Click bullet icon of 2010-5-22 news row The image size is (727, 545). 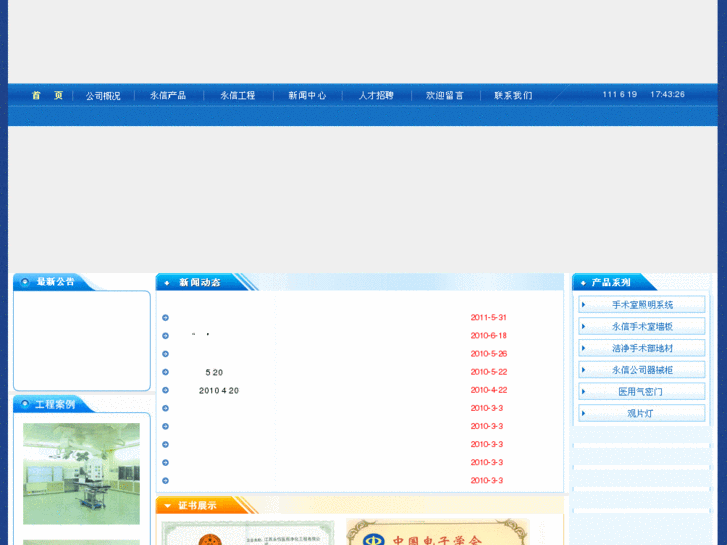(x=166, y=372)
